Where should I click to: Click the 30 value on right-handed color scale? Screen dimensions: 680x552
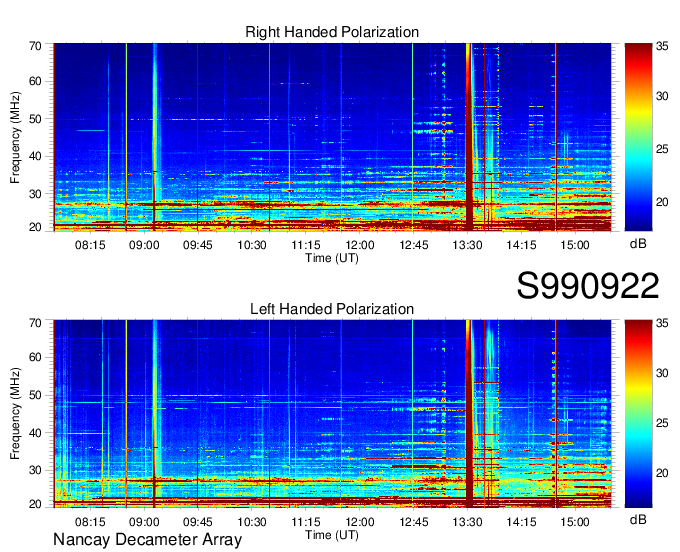[x=662, y=96]
